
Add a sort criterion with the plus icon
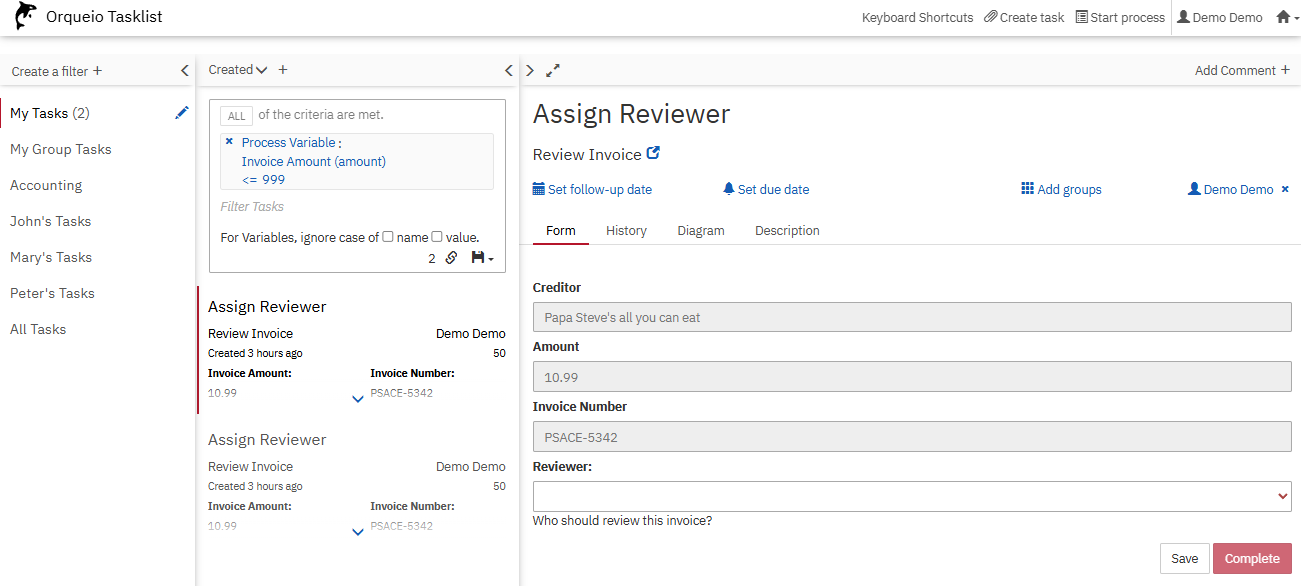pos(283,70)
